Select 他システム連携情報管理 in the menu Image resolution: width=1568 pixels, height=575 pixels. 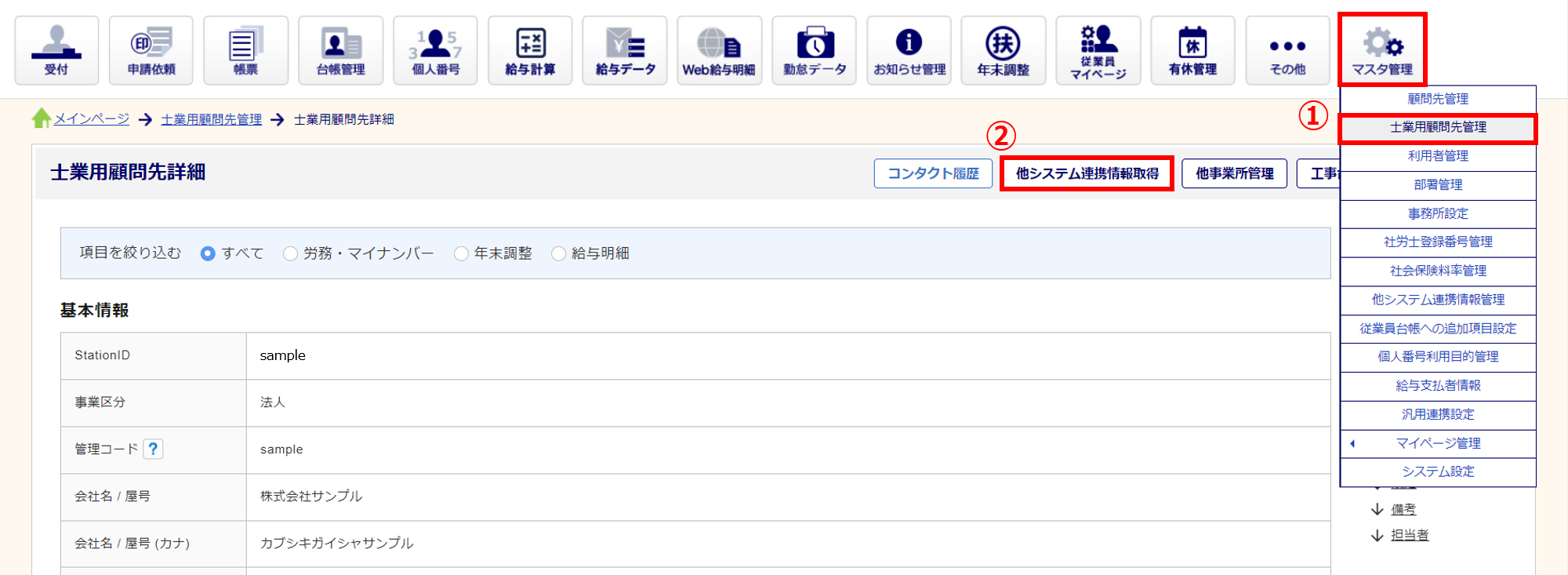click(x=1438, y=300)
